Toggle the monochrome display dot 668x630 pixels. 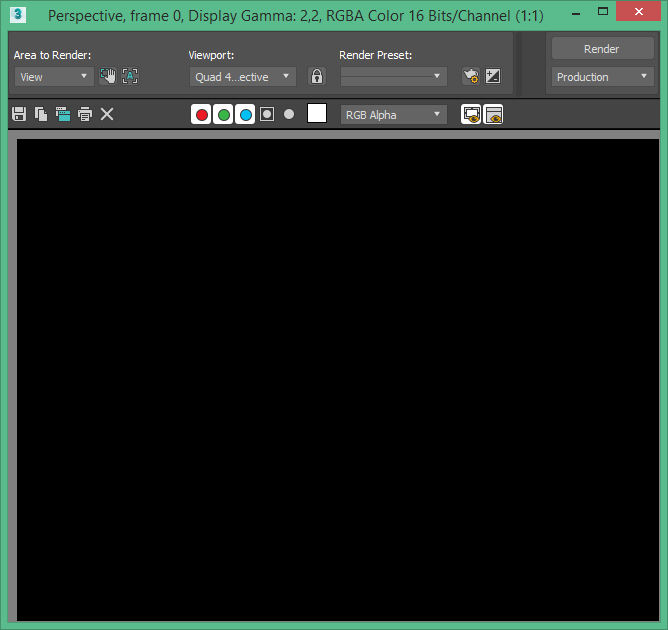click(289, 114)
